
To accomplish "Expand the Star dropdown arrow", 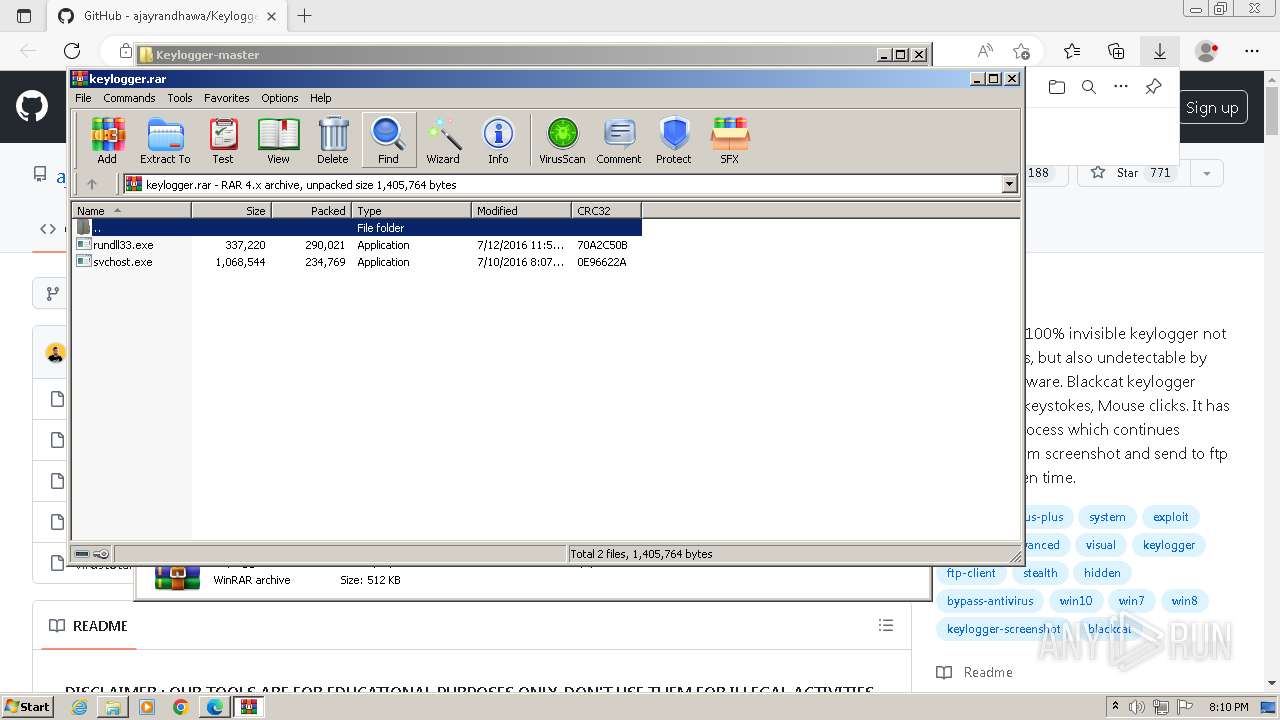I will [1207, 173].
